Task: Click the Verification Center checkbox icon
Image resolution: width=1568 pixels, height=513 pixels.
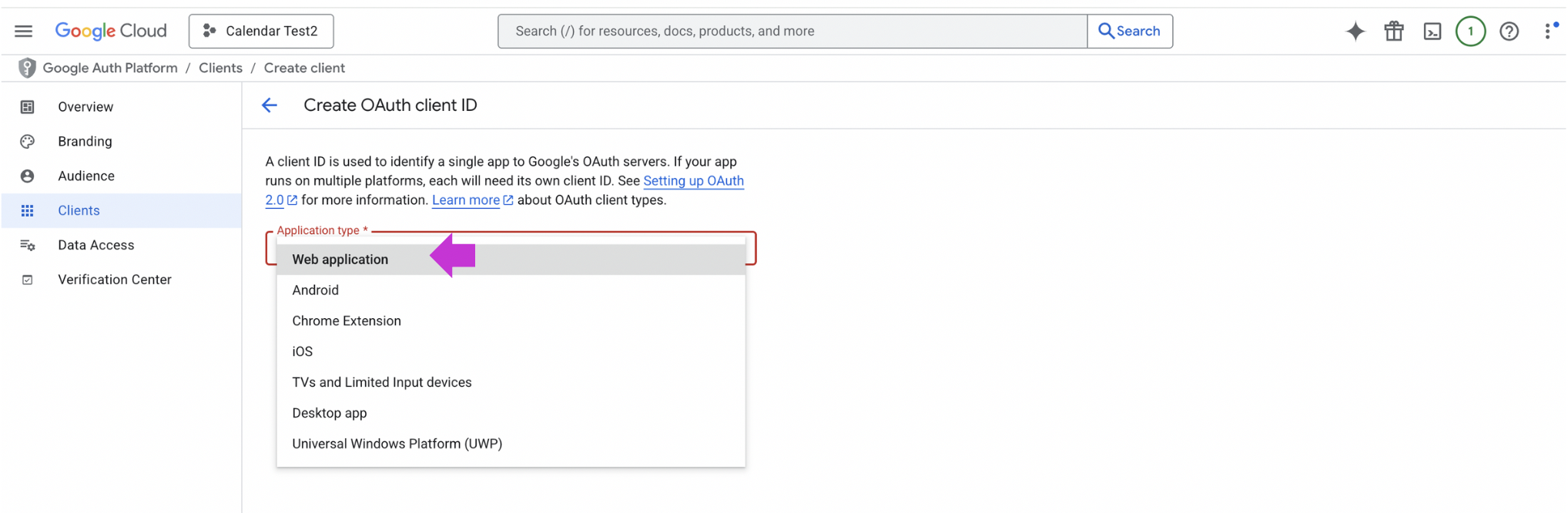Action: 28,280
